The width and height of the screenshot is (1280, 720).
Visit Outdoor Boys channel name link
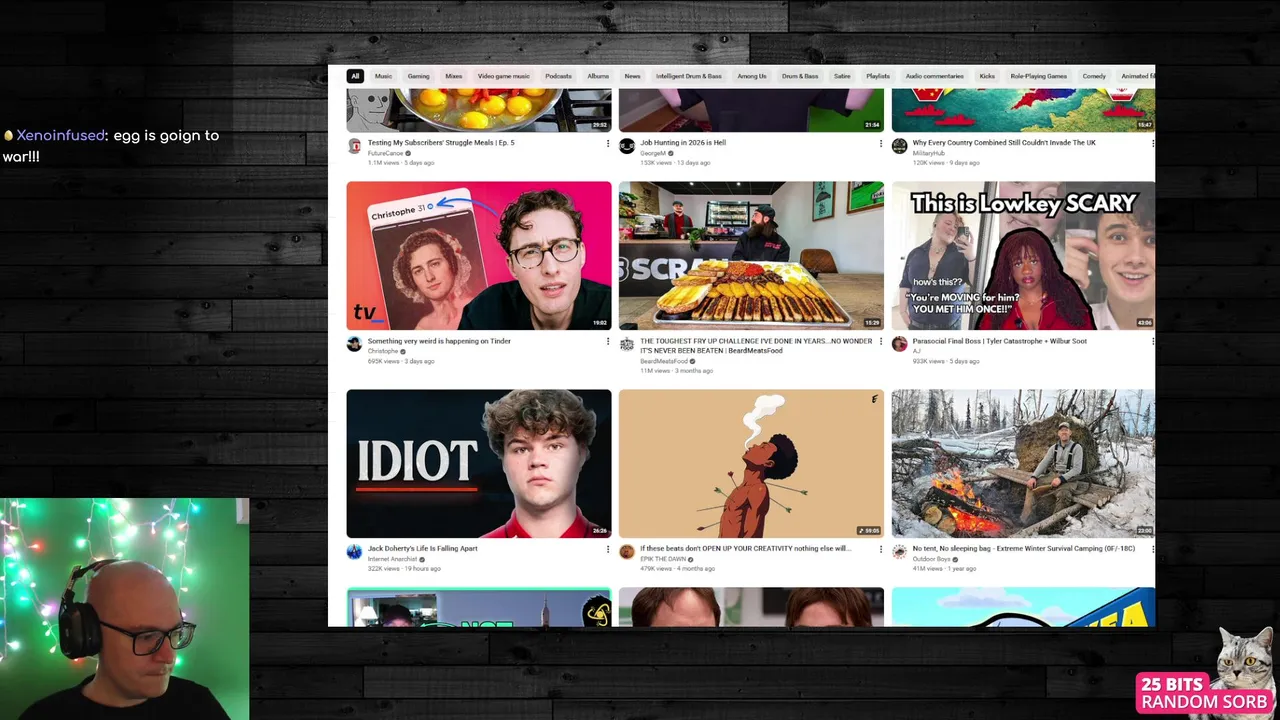[x=932, y=559]
